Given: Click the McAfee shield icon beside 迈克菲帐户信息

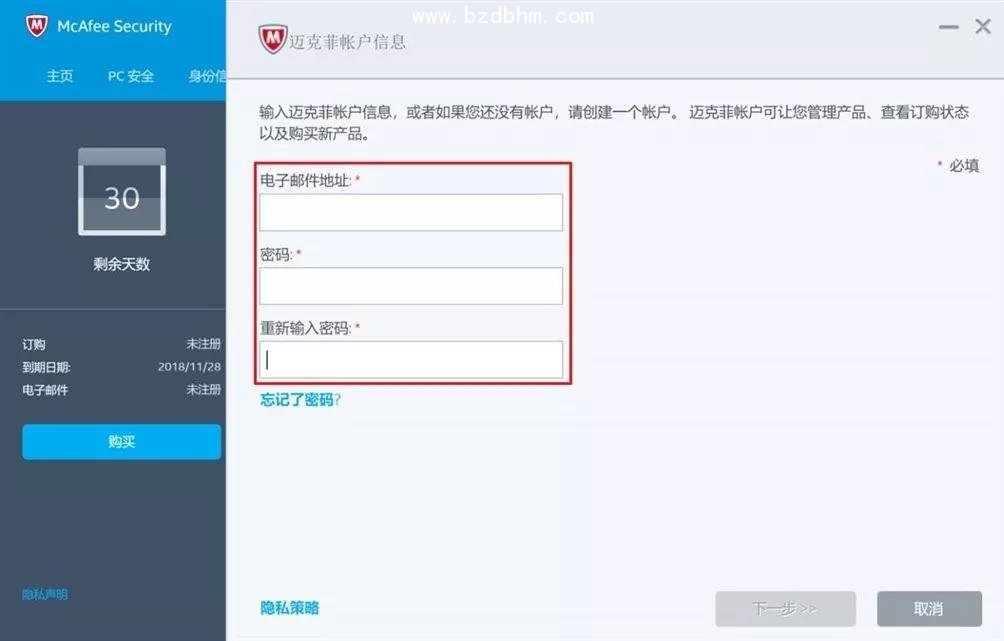Looking at the screenshot, I should coord(273,39).
